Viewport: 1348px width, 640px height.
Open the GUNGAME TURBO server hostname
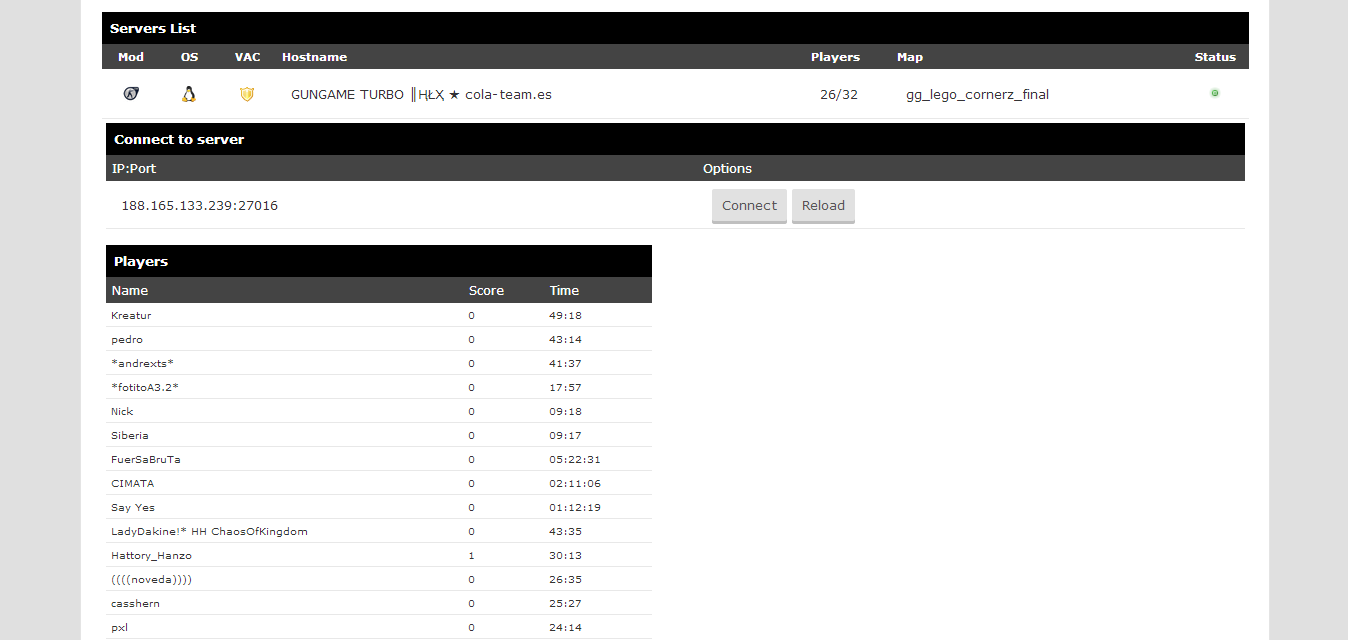click(421, 95)
